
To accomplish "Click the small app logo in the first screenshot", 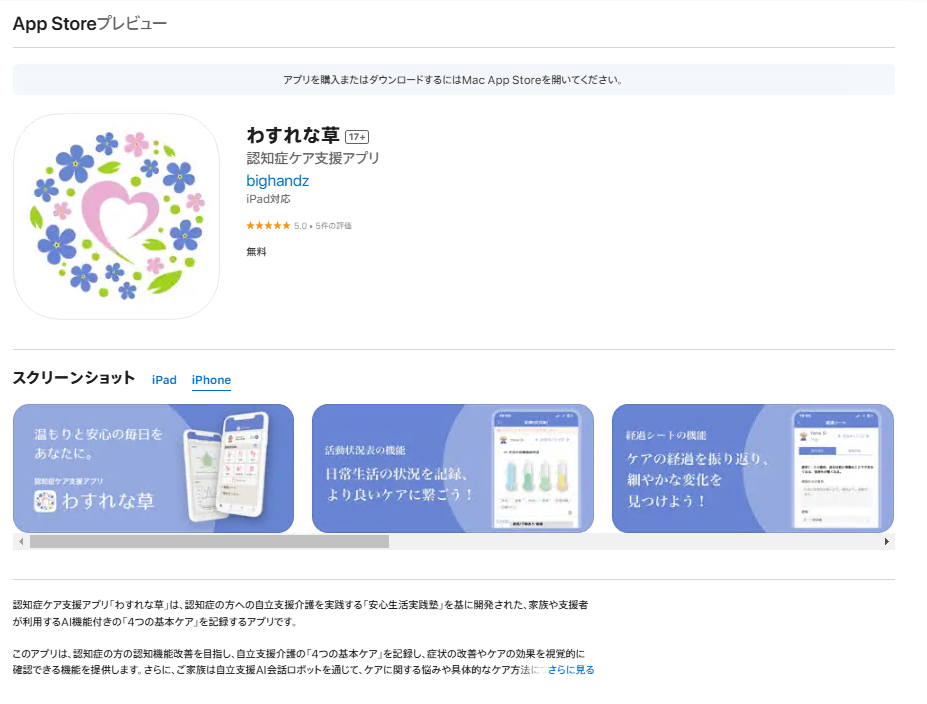I will pos(45,501).
